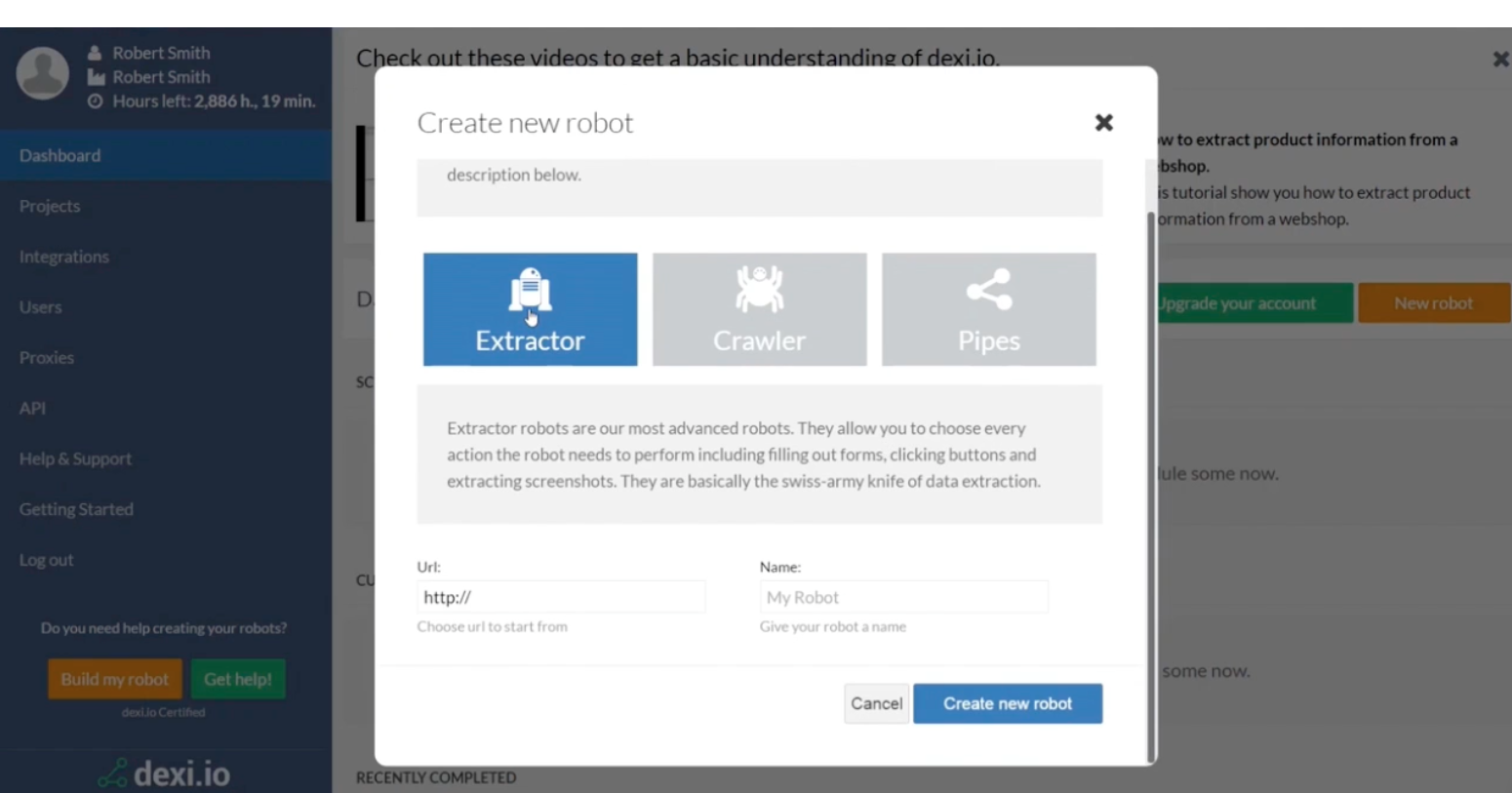The image size is (1512, 793).
Task: Choose the Crawler spider icon
Action: pos(759,290)
